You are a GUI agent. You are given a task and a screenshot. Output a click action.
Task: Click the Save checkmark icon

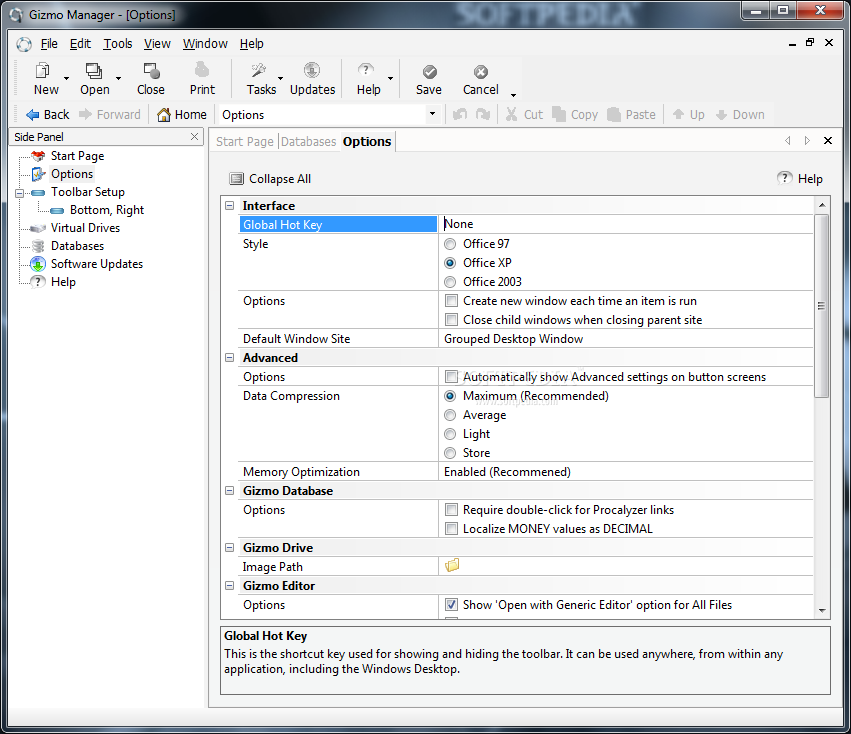point(429,72)
